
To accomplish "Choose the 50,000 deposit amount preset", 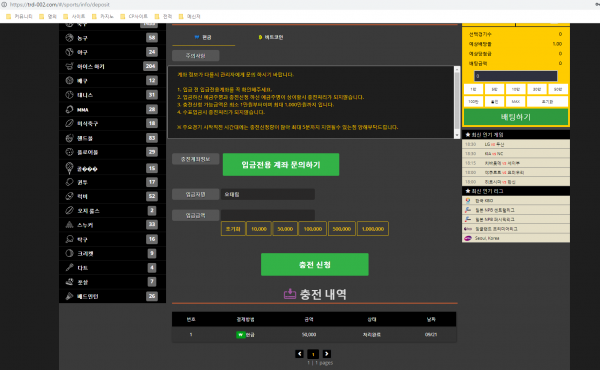I will click(285, 229).
